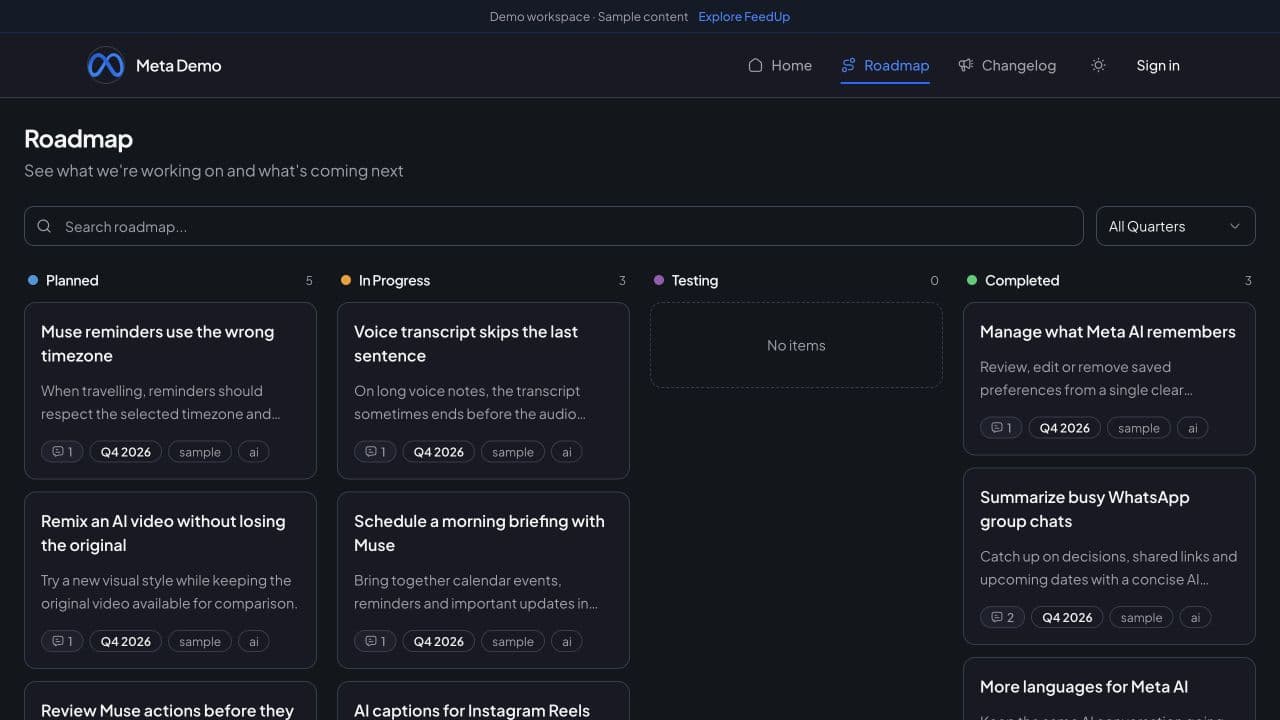This screenshot has width=1280, height=720.
Task: Open the Roadmap tab
Action: pos(885,65)
